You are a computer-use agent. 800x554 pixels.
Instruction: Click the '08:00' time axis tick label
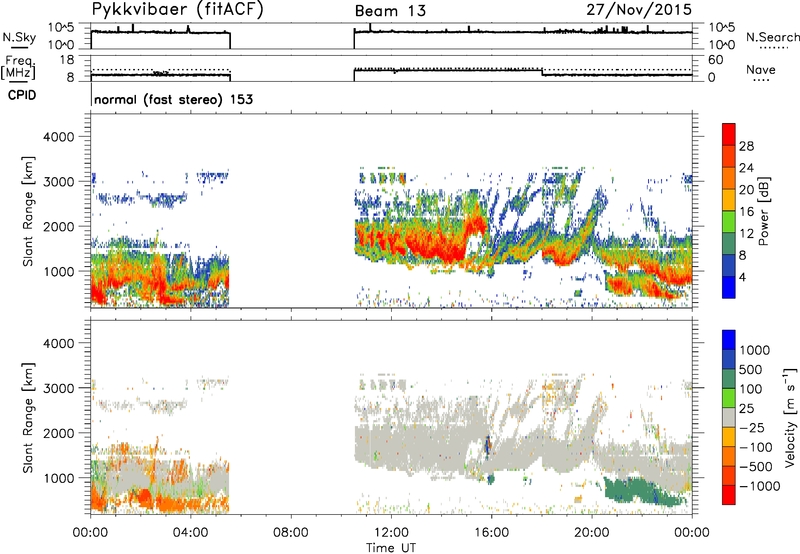pyautogui.click(x=291, y=533)
